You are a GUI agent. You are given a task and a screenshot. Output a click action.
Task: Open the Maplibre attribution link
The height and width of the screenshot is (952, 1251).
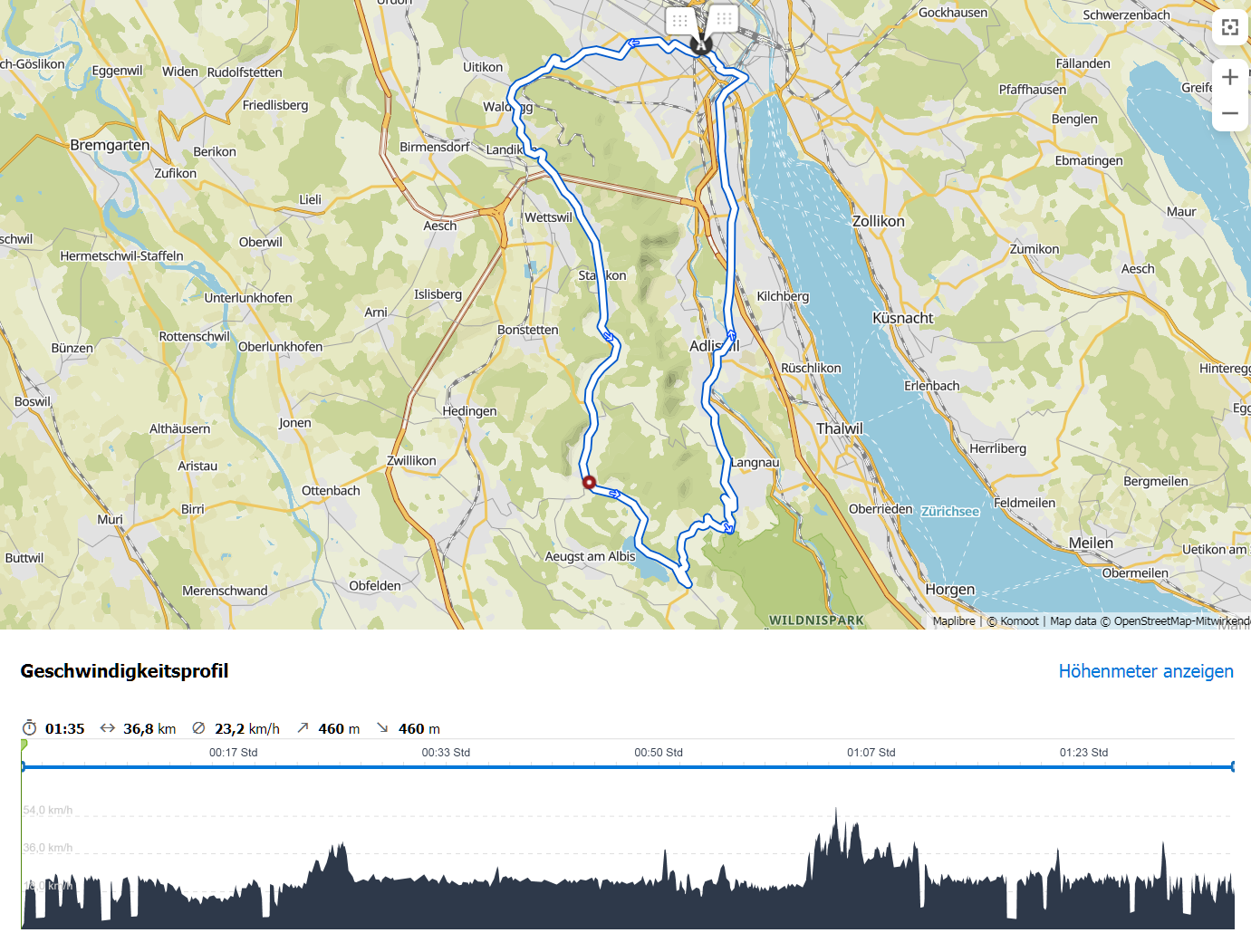pos(953,621)
